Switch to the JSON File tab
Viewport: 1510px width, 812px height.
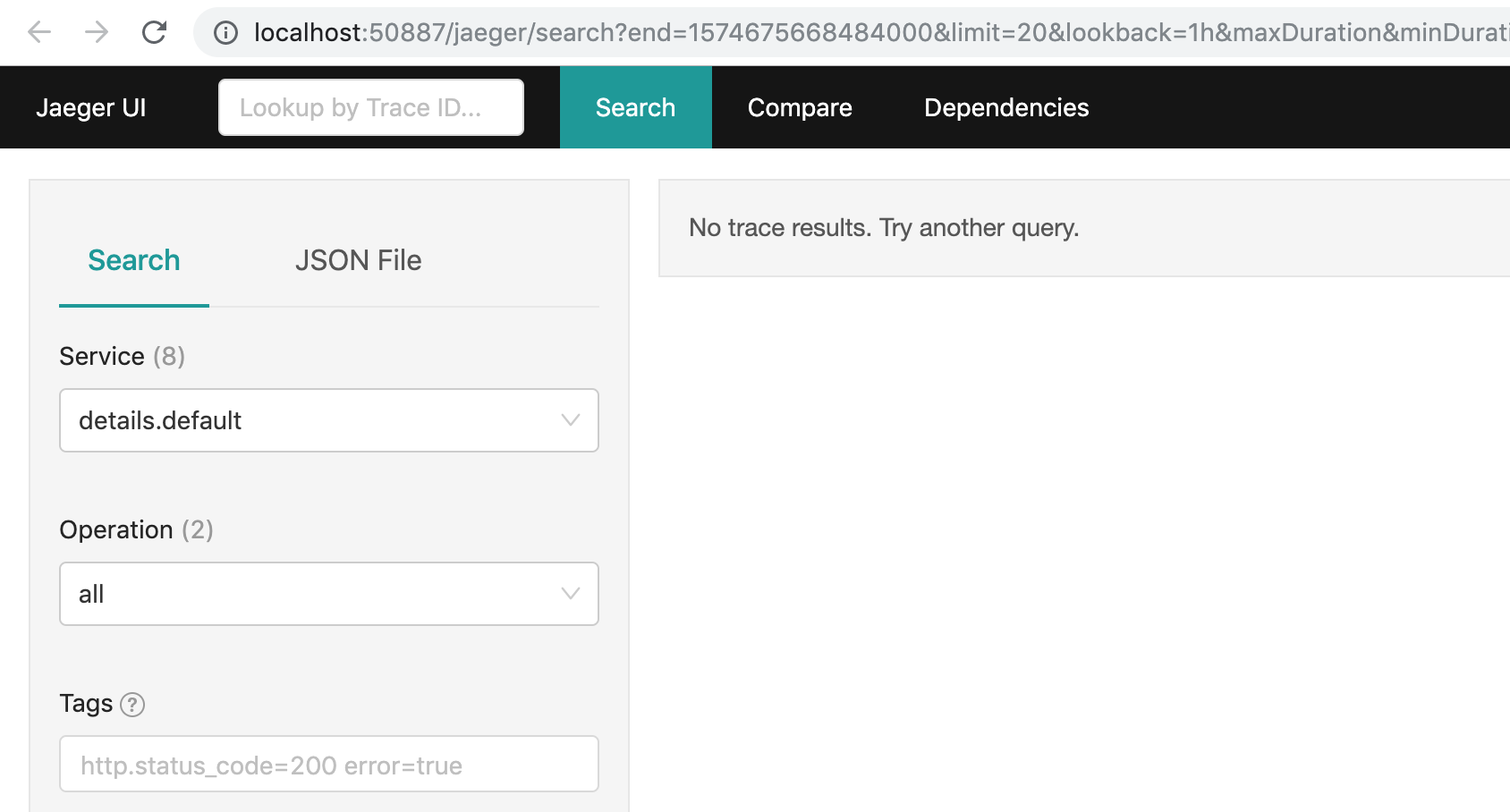[x=358, y=260]
